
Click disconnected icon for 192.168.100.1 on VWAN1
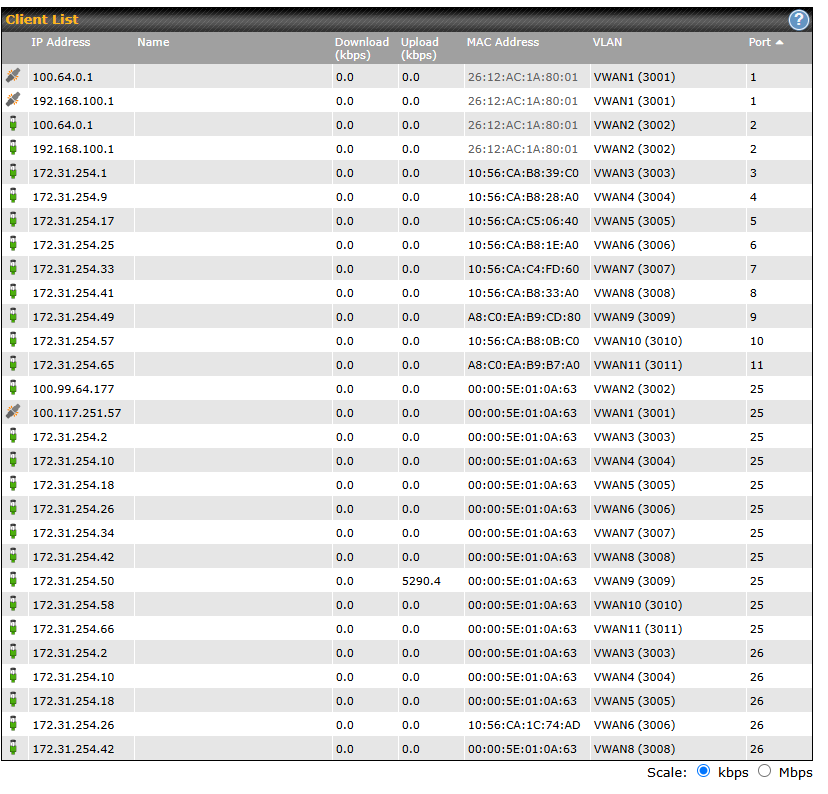pos(14,99)
